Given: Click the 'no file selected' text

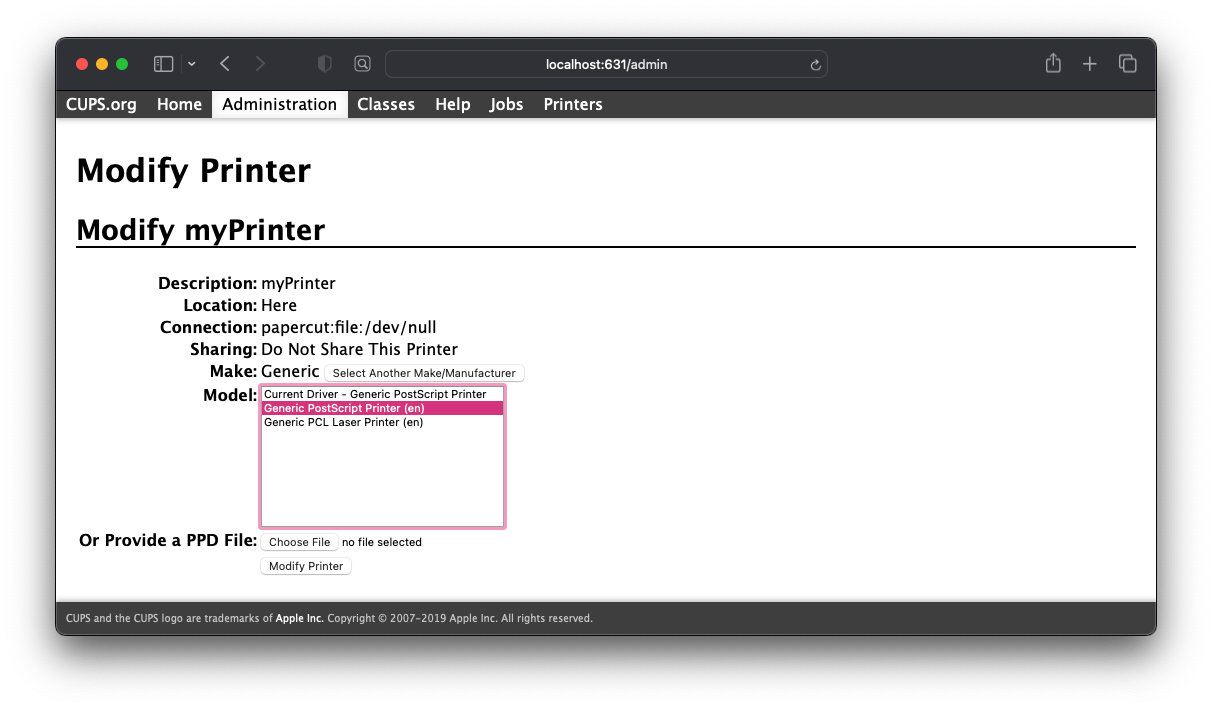Looking at the screenshot, I should 382,542.
